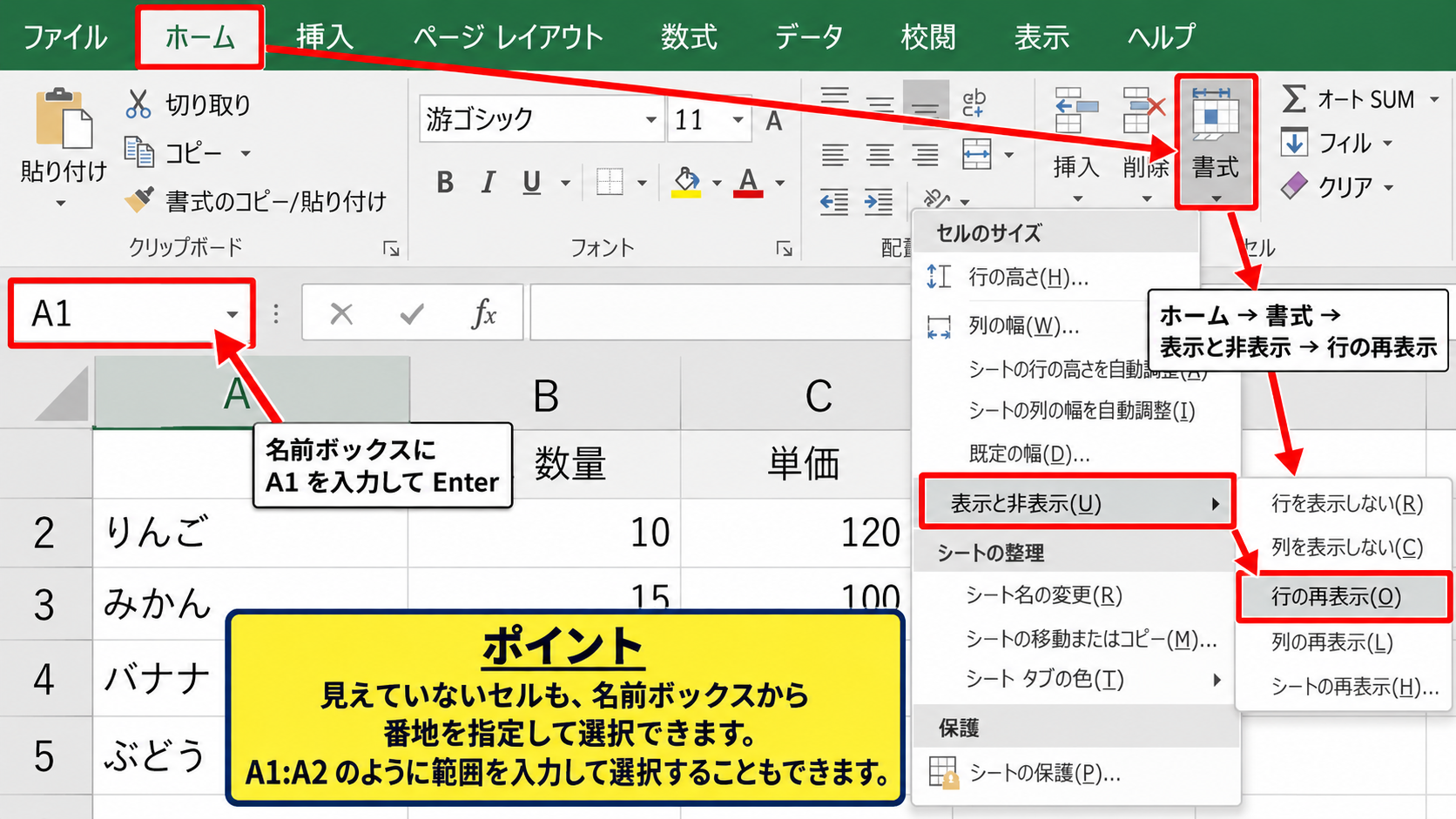Decrease indent
1456x819 pixels.
click(x=834, y=202)
